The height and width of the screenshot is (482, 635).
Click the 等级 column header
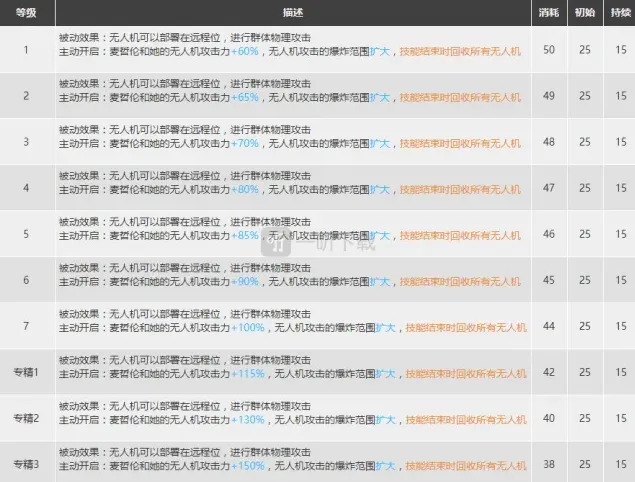(x=26, y=13)
